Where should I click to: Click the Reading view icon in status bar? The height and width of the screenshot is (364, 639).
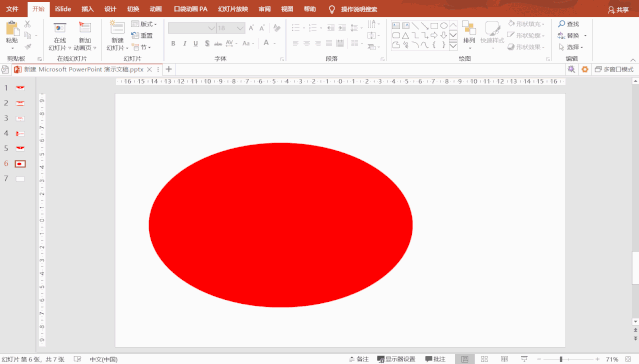pyautogui.click(x=505, y=359)
